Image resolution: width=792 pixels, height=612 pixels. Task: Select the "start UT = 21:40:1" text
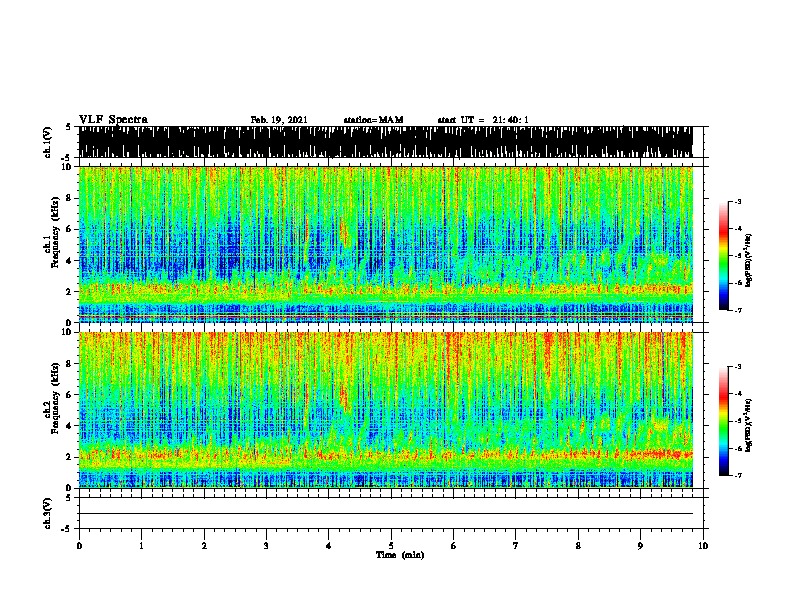coord(483,120)
